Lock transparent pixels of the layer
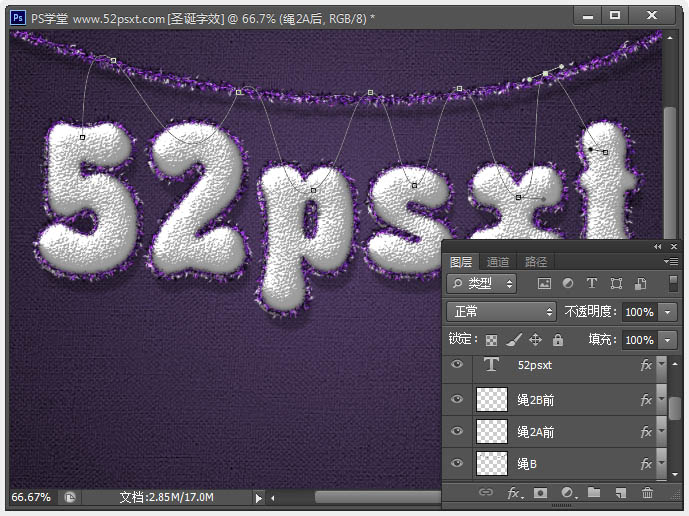Viewport: 689px width, 516px height. tap(491, 340)
